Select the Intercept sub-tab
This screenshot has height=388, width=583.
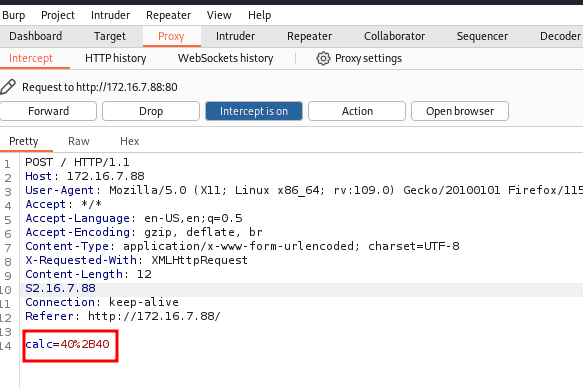(x=31, y=59)
